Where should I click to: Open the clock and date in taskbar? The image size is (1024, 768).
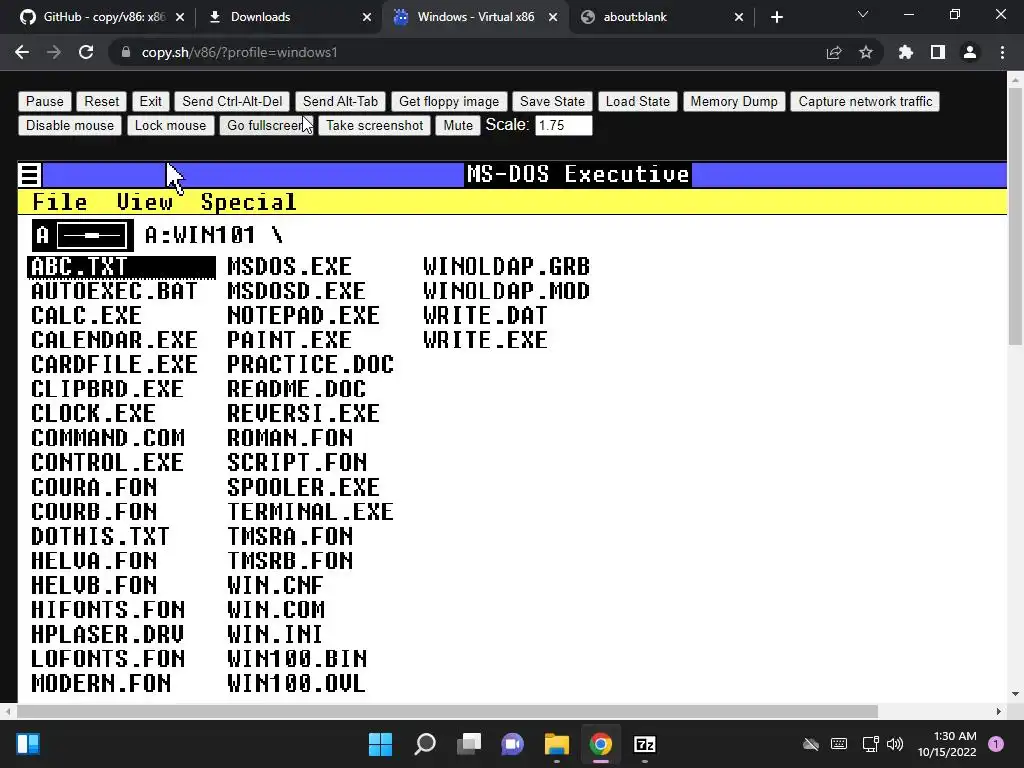tap(947, 744)
